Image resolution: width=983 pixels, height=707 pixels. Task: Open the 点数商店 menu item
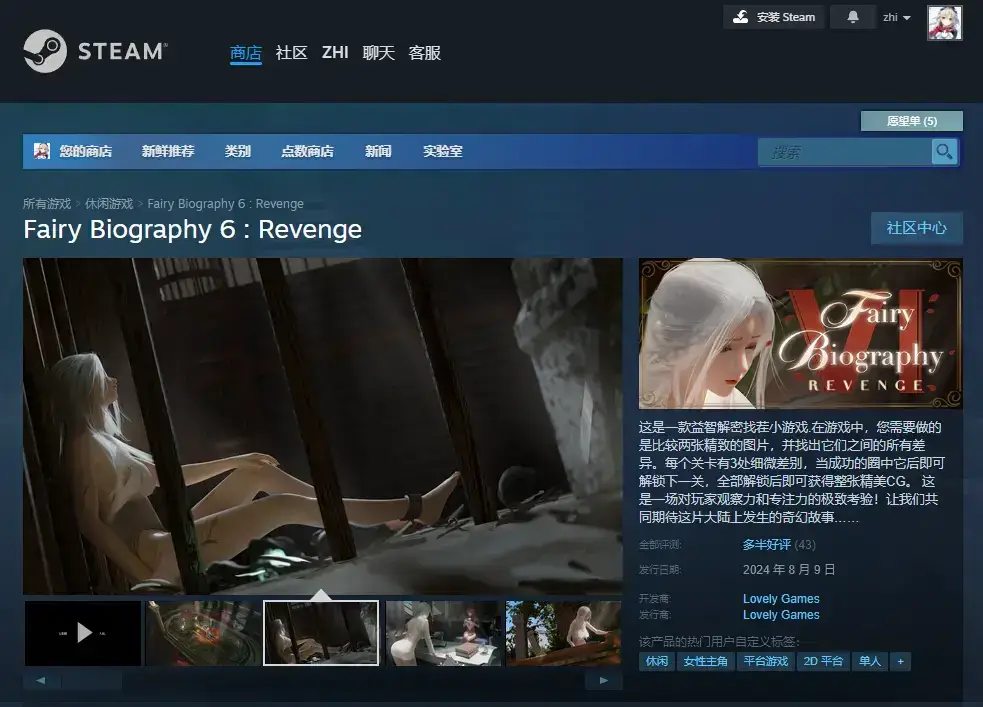(x=307, y=151)
